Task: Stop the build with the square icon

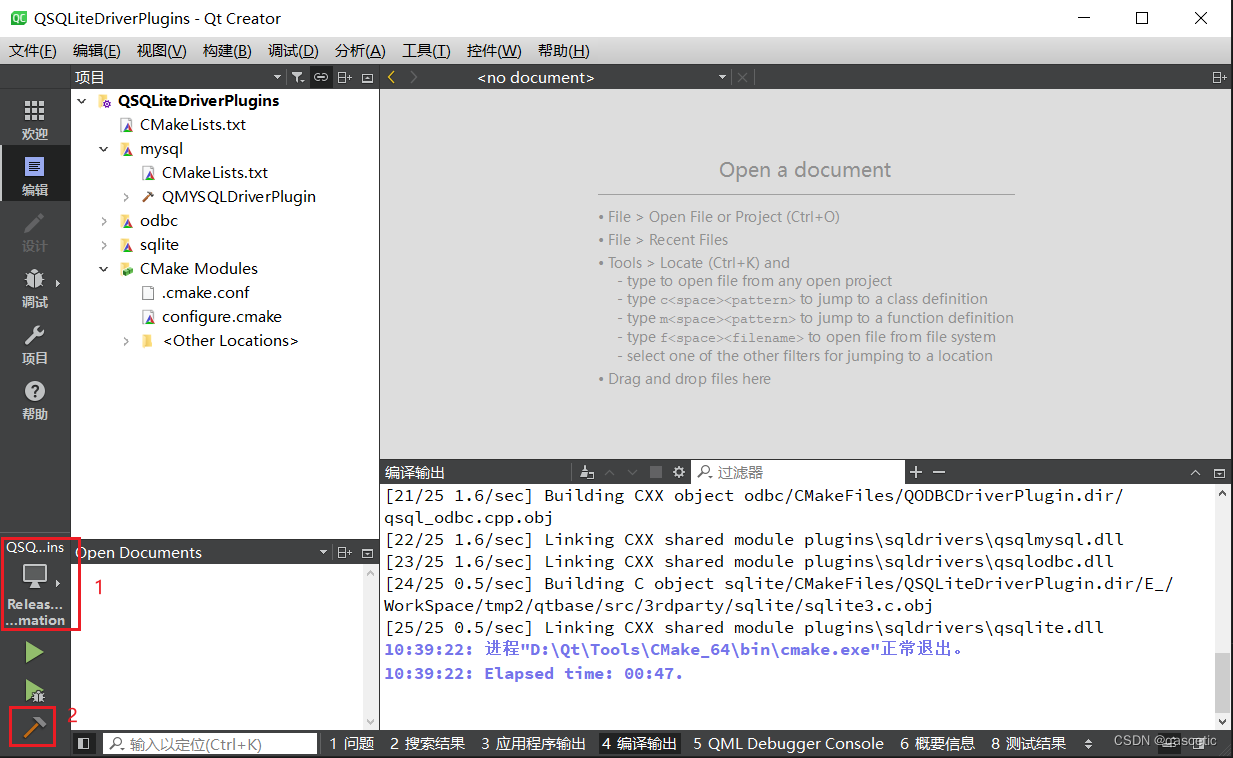Action: tap(656, 472)
